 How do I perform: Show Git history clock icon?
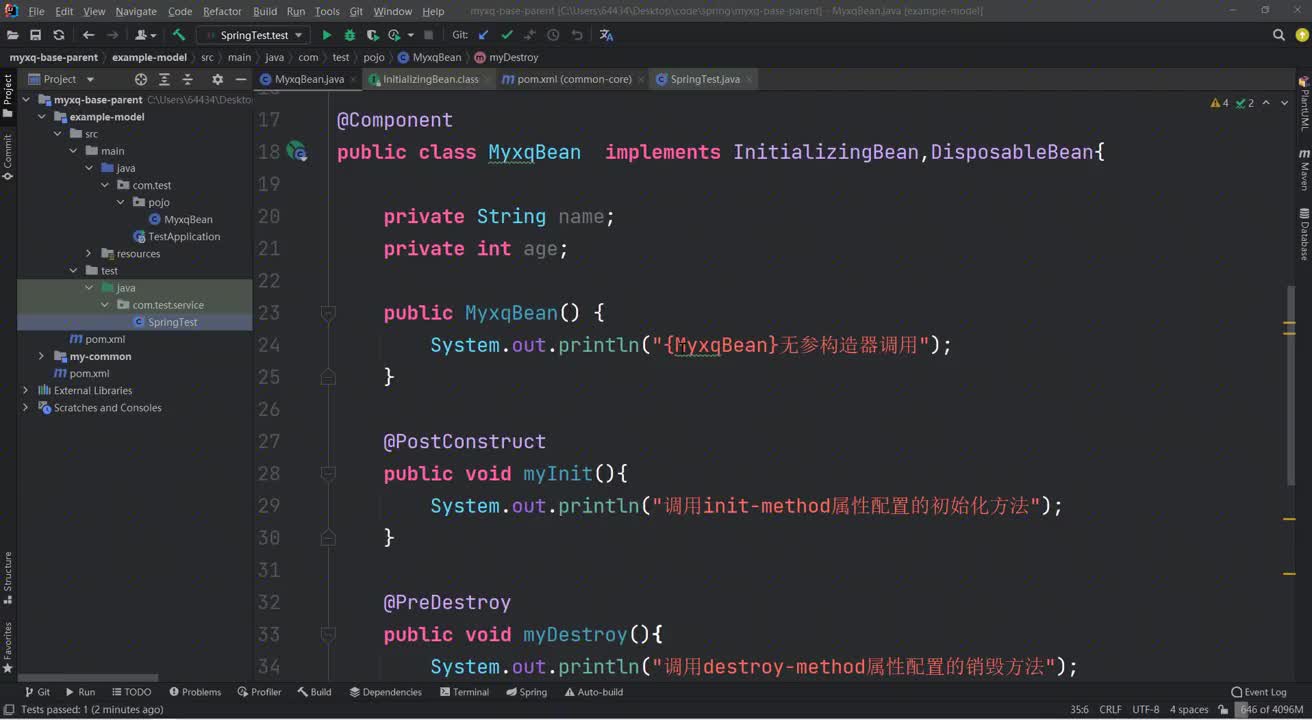point(553,35)
